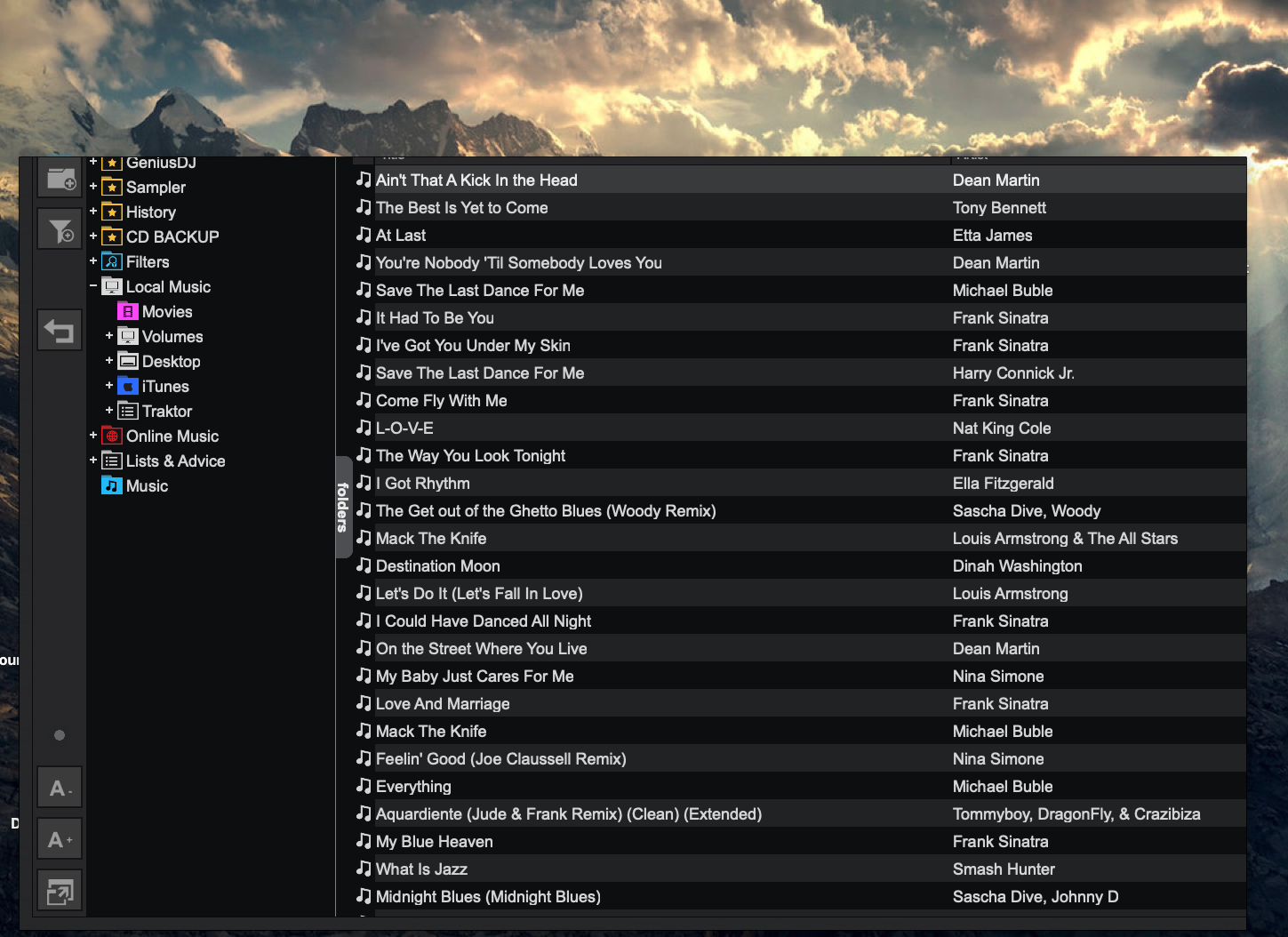This screenshot has width=1288, height=937.
Task: Expand the CD BACKUP folder
Action: (93, 236)
